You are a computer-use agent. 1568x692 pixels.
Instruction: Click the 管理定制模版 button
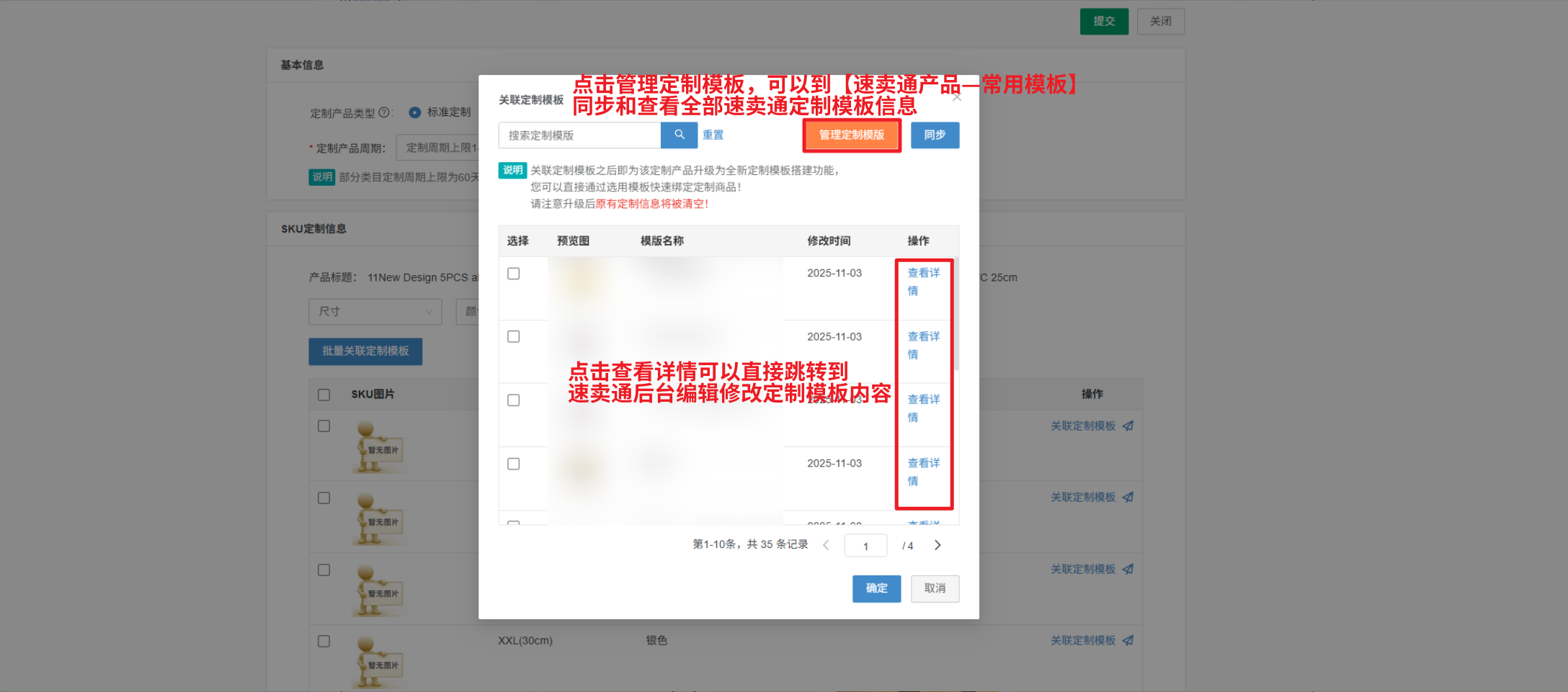click(852, 135)
